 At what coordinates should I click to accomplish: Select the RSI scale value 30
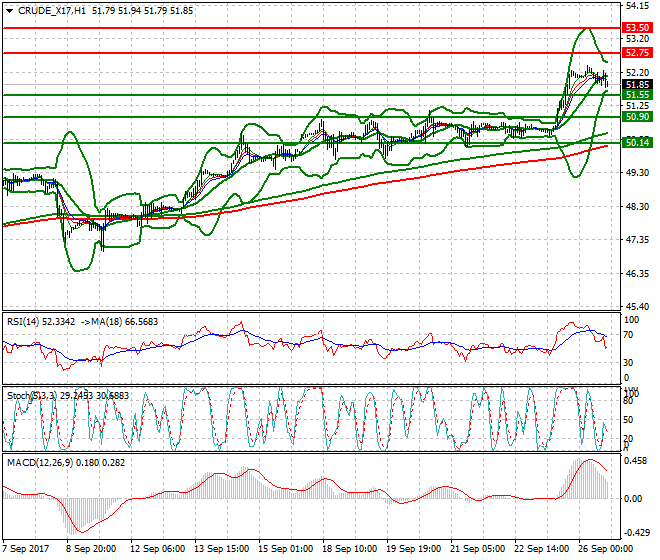coord(628,363)
